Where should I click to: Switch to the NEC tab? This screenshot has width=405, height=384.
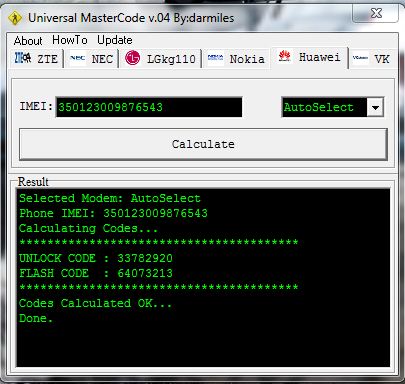[91, 59]
